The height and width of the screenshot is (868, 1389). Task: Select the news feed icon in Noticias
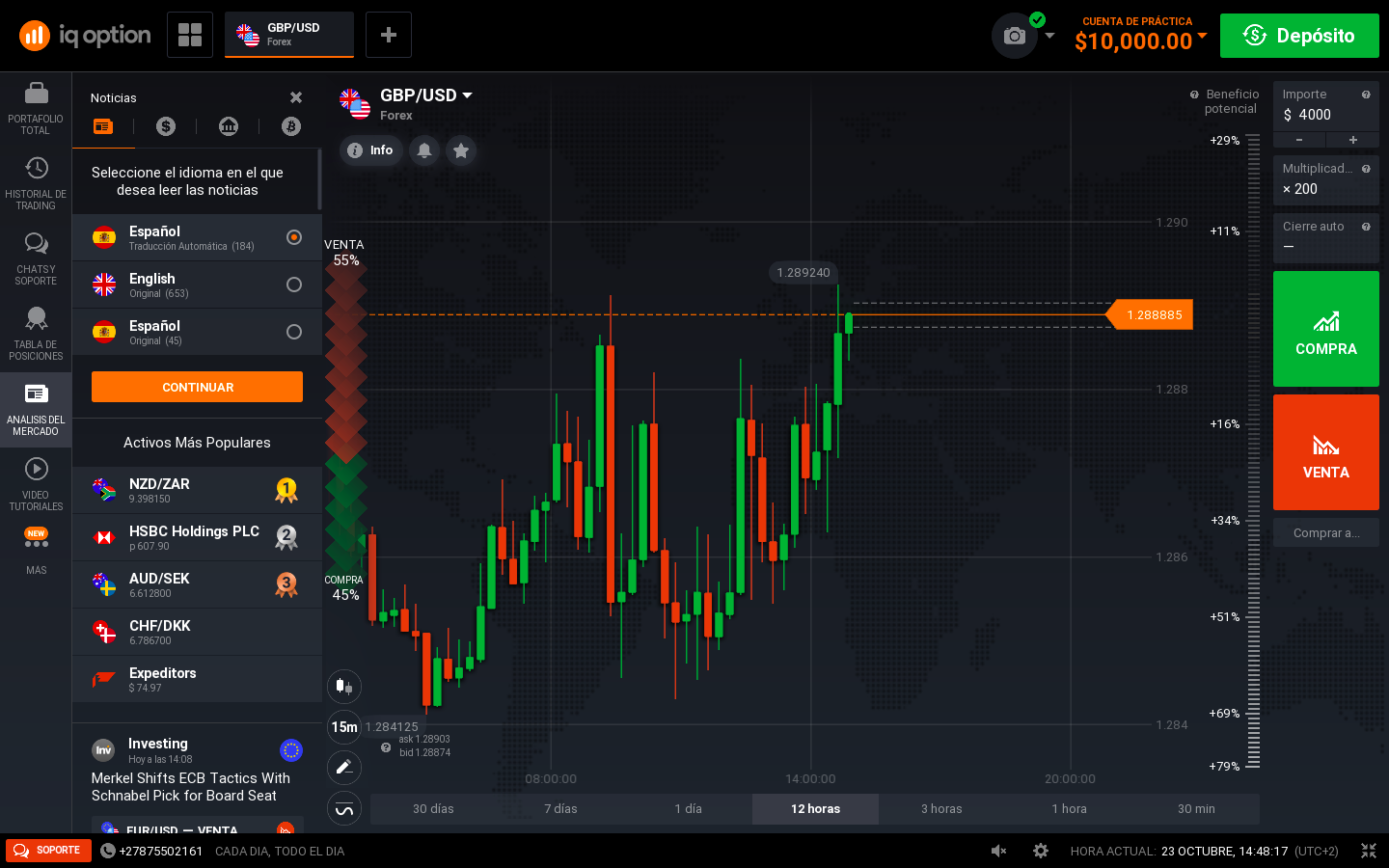tap(103, 126)
